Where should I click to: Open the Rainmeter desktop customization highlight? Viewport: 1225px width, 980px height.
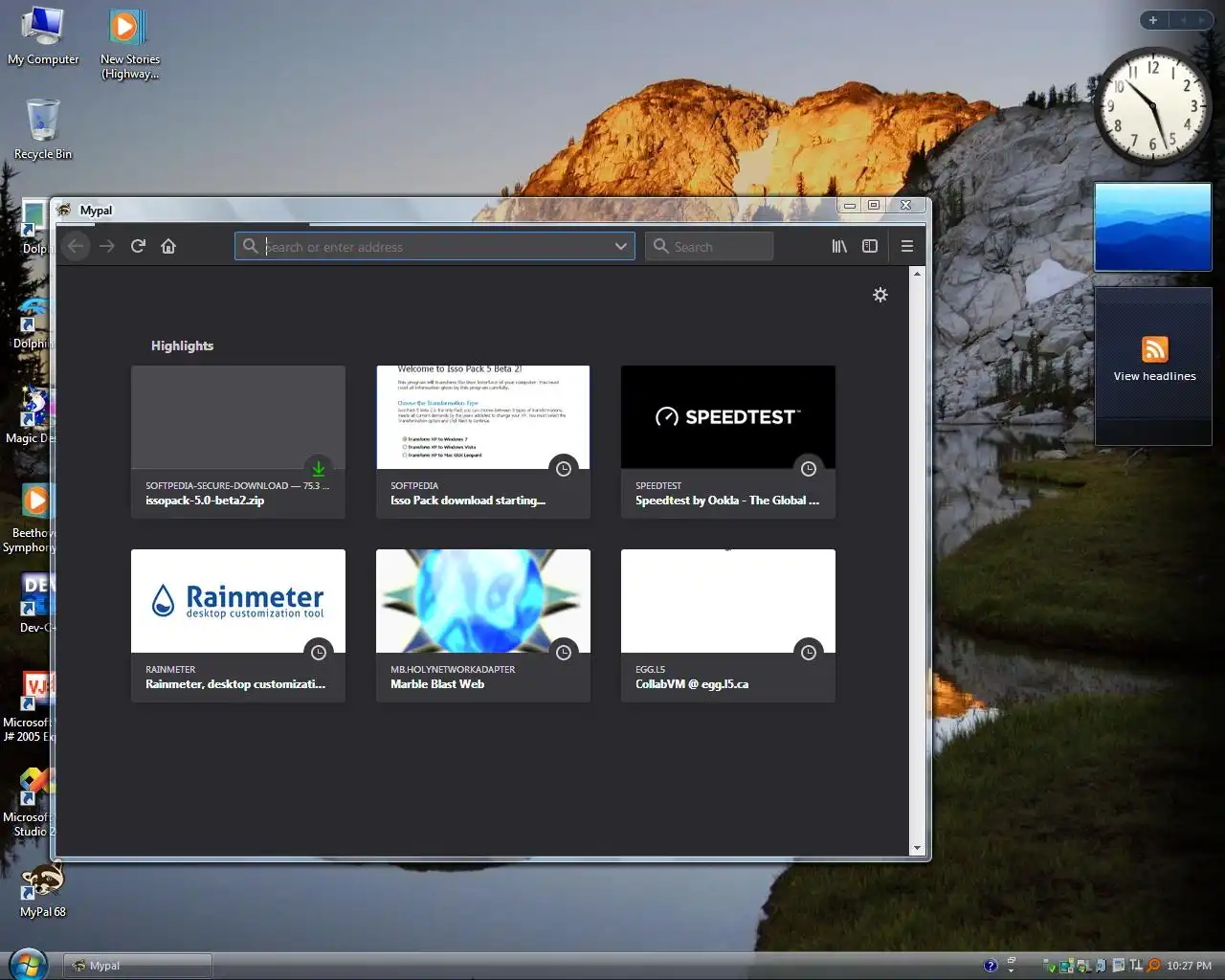(x=238, y=625)
